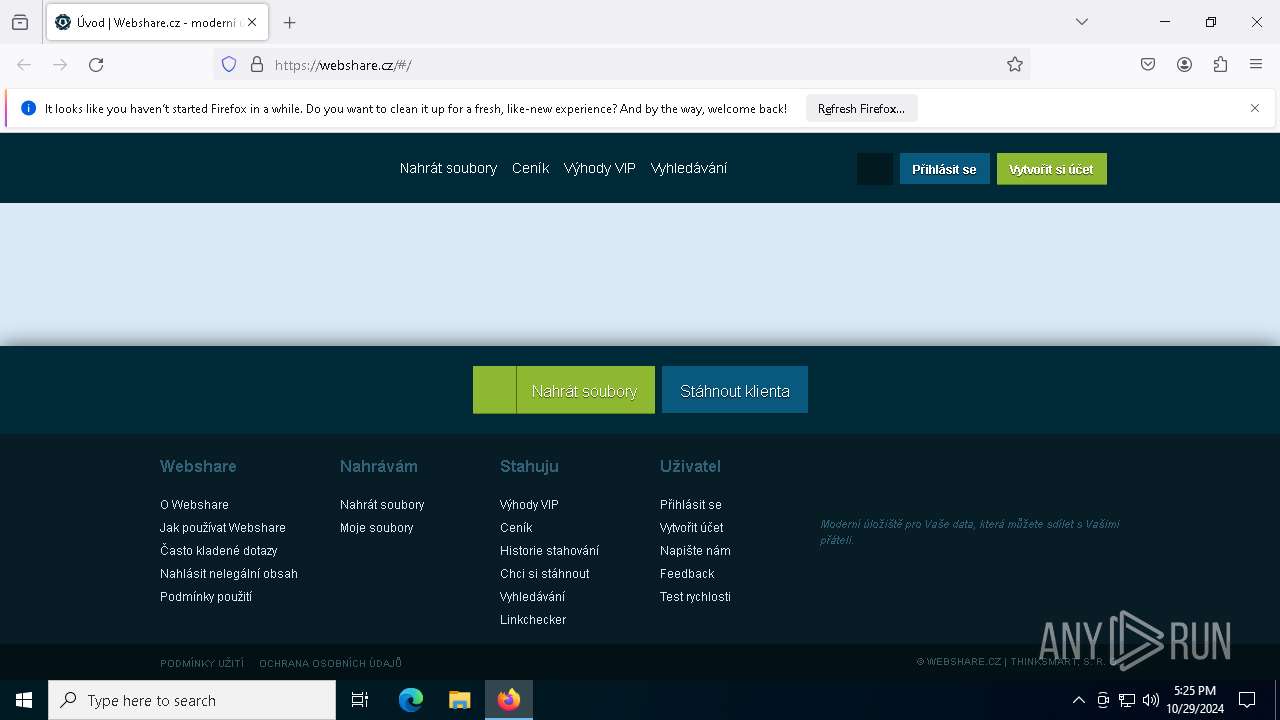Click the dark language selector box
1280x720 pixels.
pos(875,169)
